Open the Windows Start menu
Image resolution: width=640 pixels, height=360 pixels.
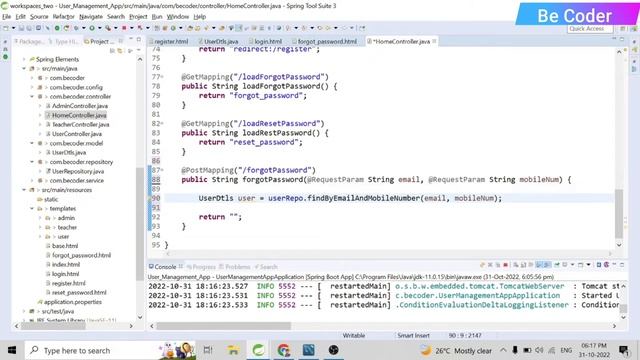tap(12, 350)
